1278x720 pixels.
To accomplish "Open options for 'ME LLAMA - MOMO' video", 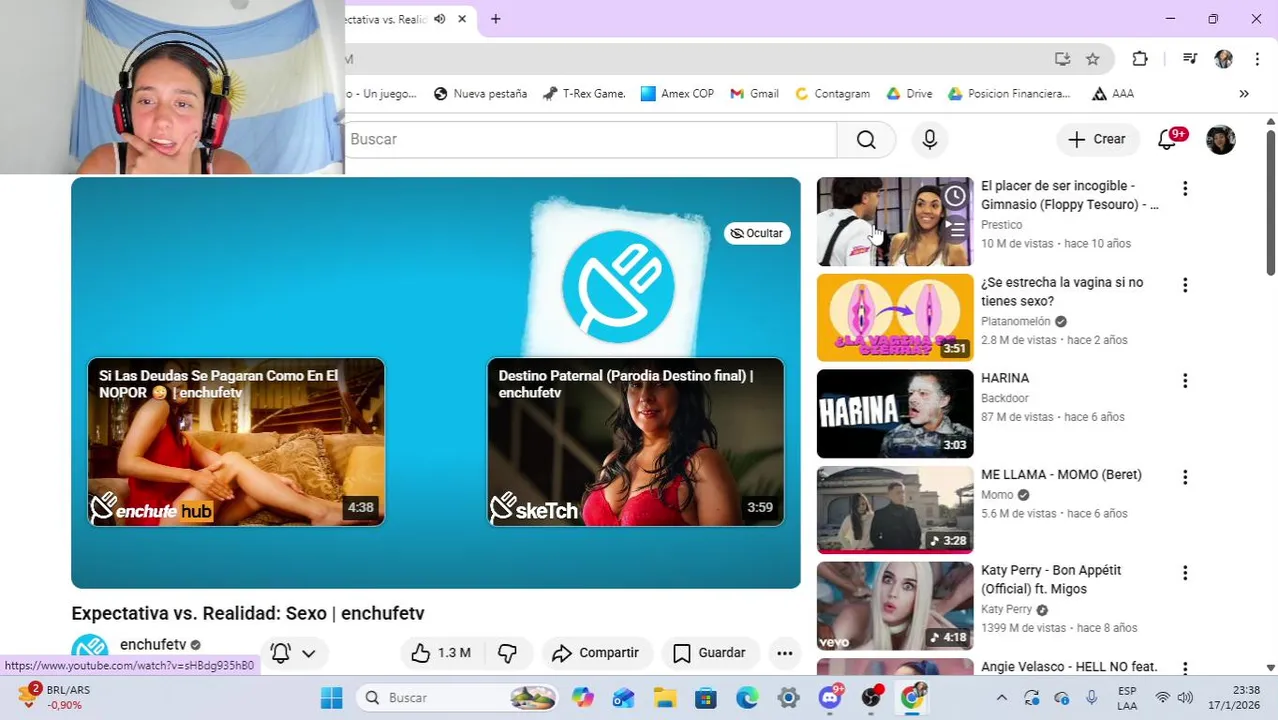I will point(1185,477).
